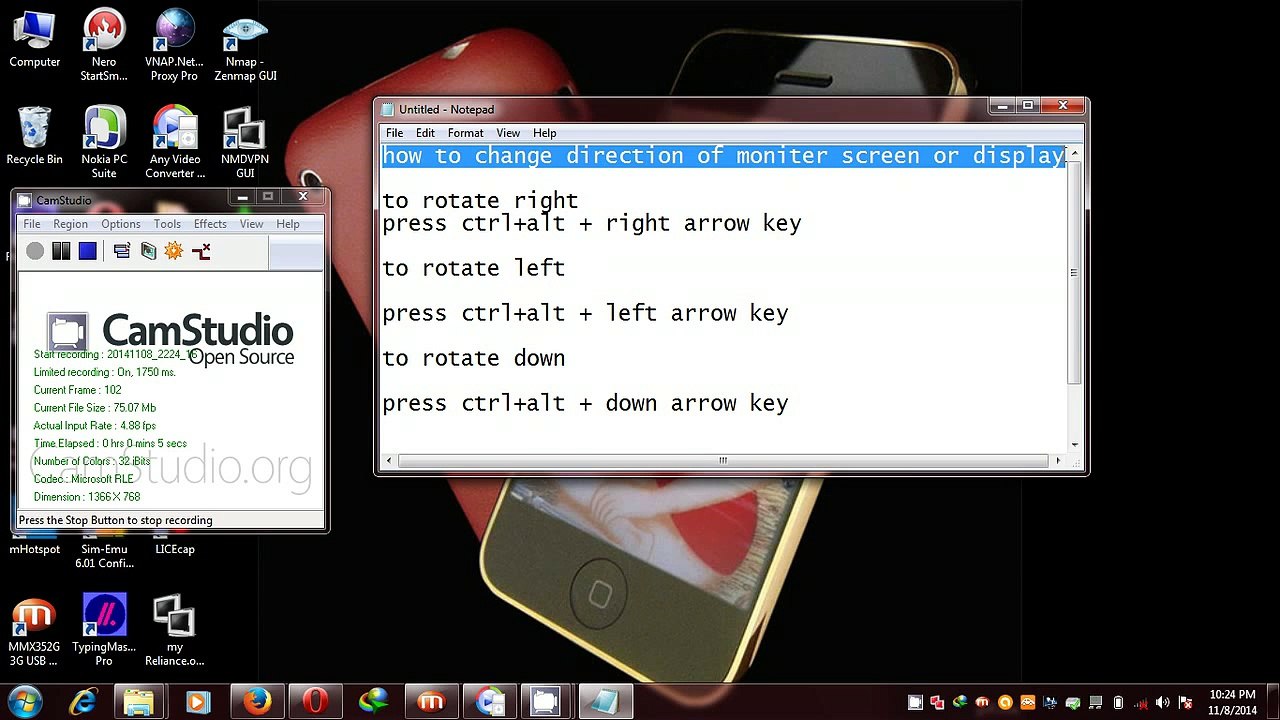Viewport: 1280px width, 720px height.
Task: Click the Notepad scroll-left arrow
Action: pyautogui.click(x=389, y=460)
